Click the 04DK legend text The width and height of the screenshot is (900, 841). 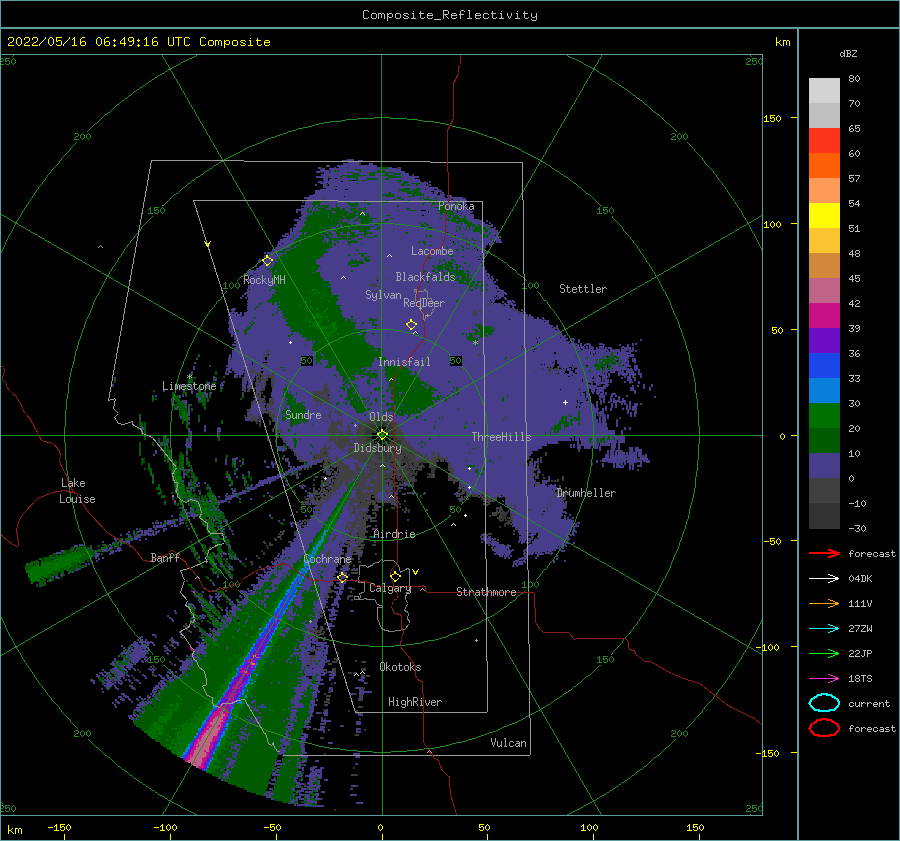(860, 579)
